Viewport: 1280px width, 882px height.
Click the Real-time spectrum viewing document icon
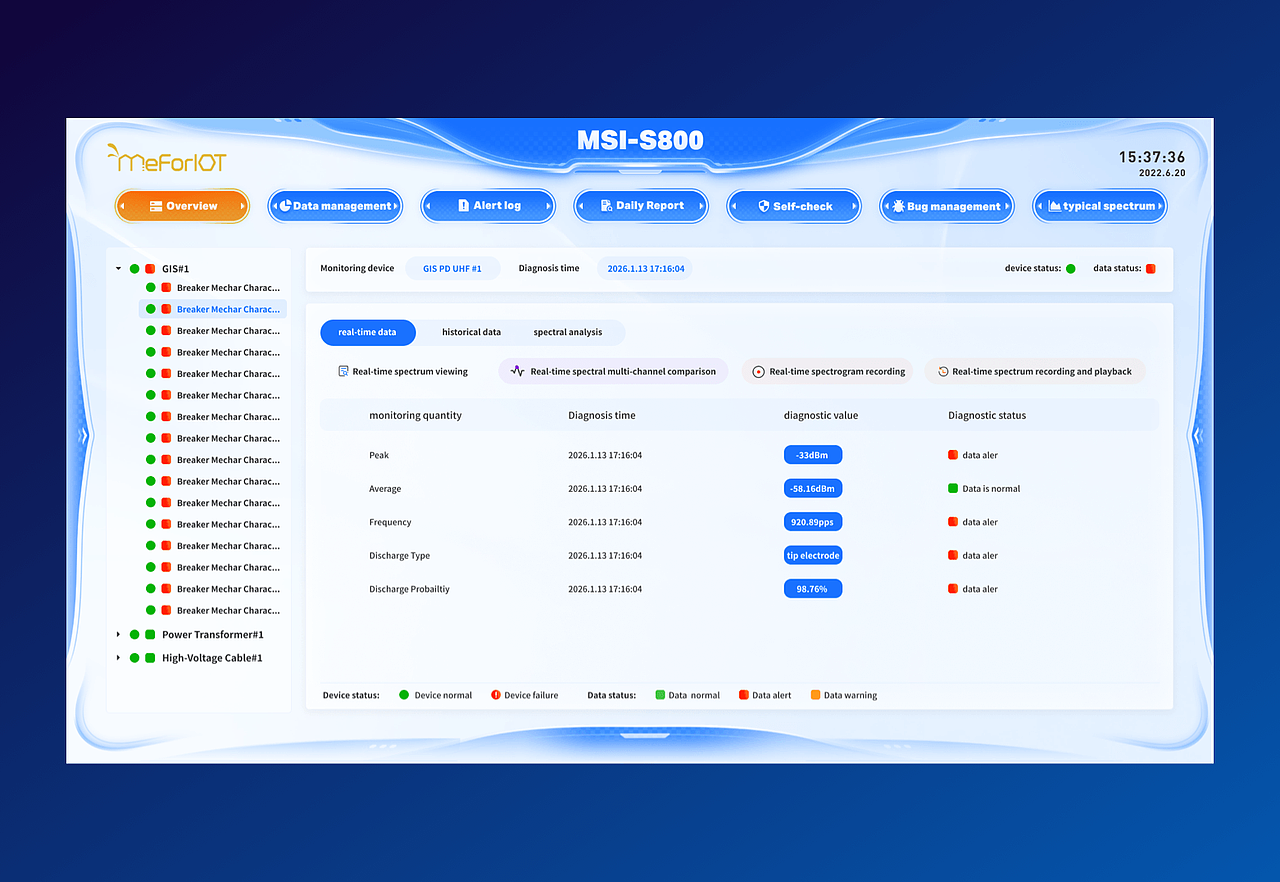coord(343,371)
